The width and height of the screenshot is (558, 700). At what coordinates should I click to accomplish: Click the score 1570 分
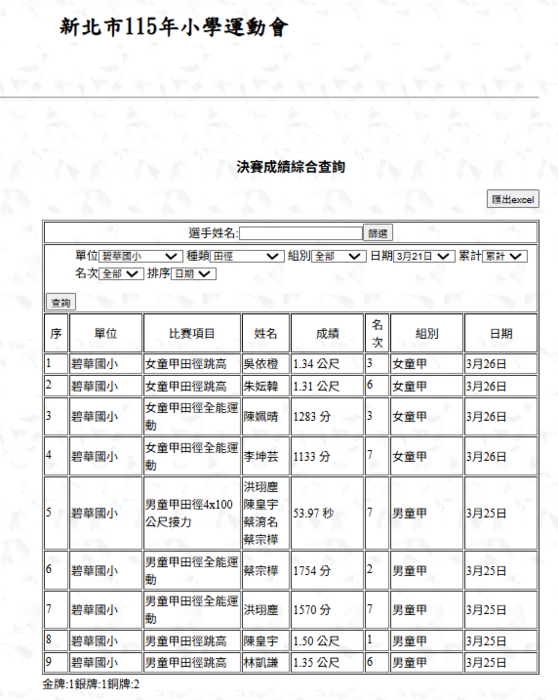pos(312,610)
